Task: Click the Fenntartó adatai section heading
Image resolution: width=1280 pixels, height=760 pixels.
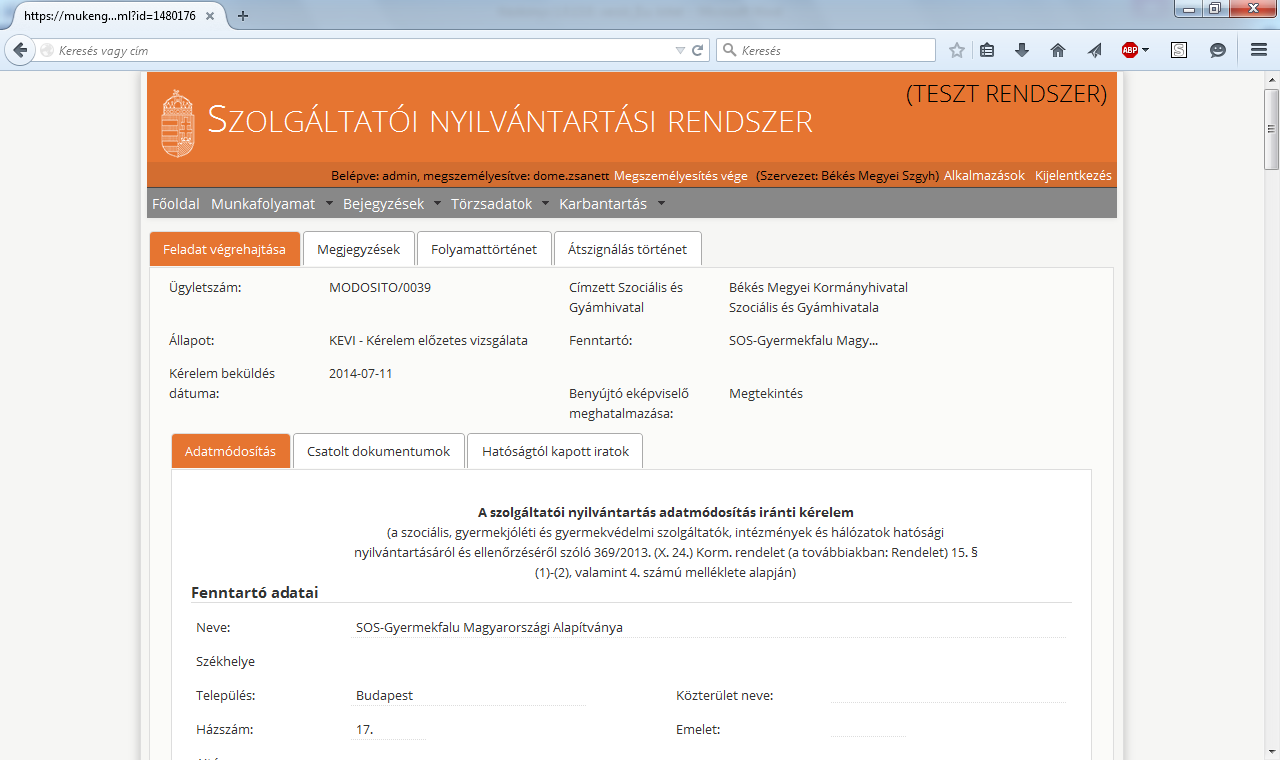Action: tap(255, 592)
